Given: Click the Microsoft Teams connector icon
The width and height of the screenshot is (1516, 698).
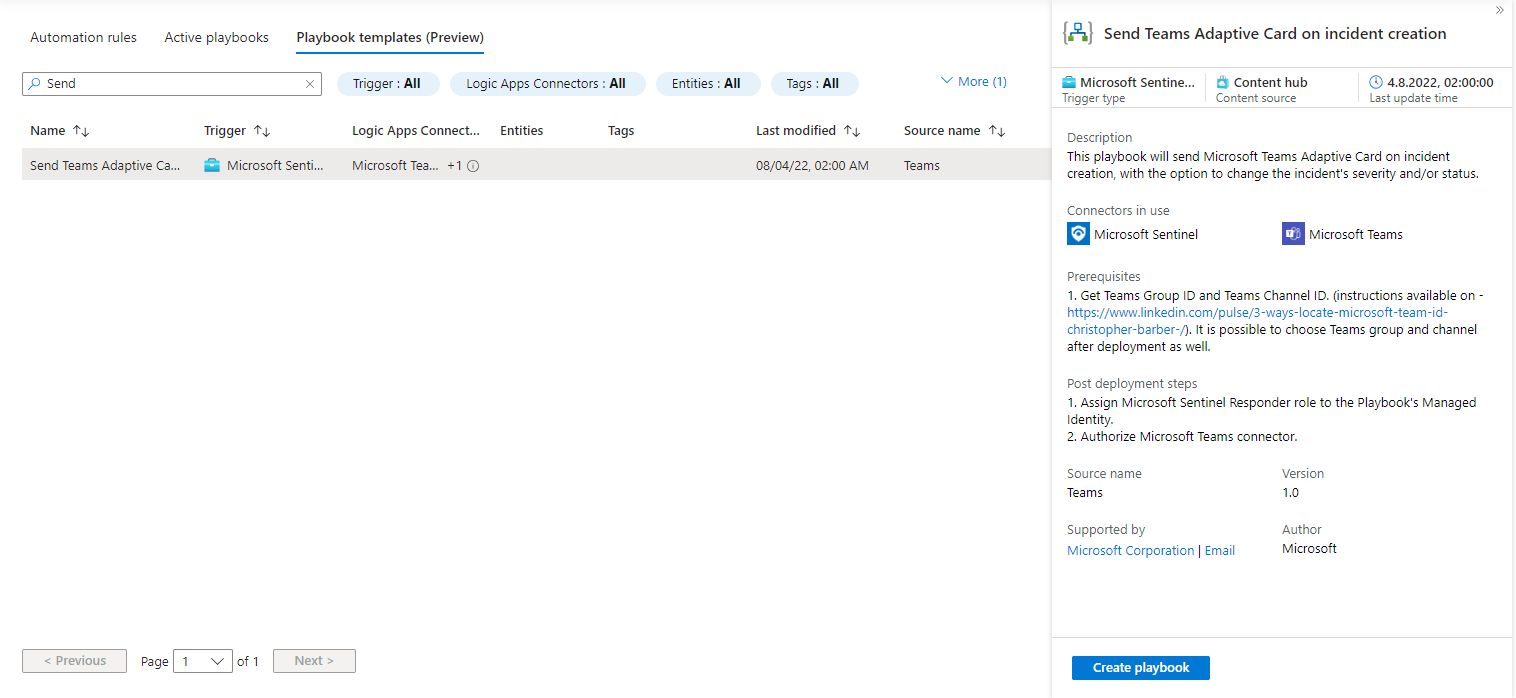Looking at the screenshot, I should tap(1293, 234).
